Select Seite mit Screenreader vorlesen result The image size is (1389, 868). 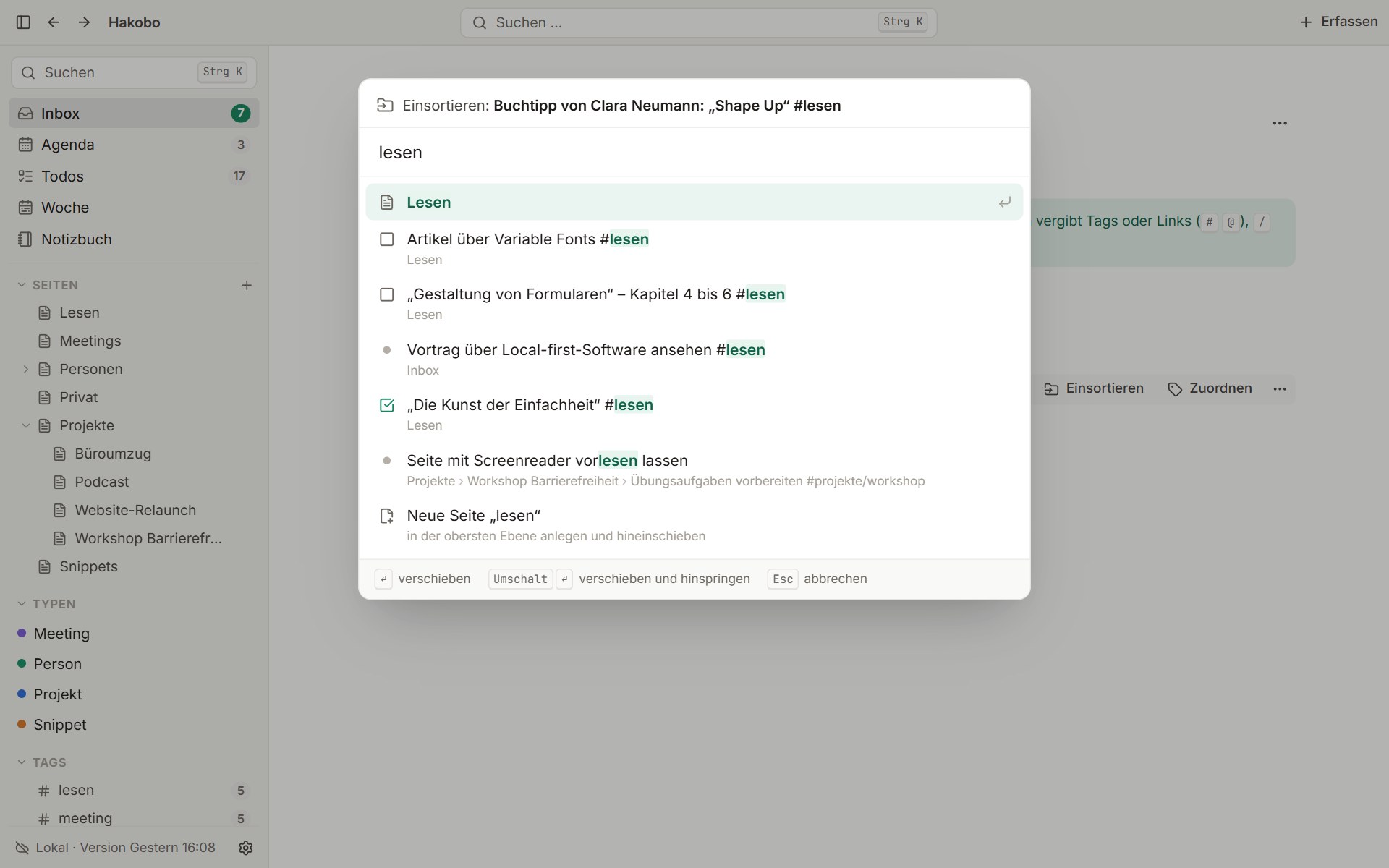(x=694, y=470)
